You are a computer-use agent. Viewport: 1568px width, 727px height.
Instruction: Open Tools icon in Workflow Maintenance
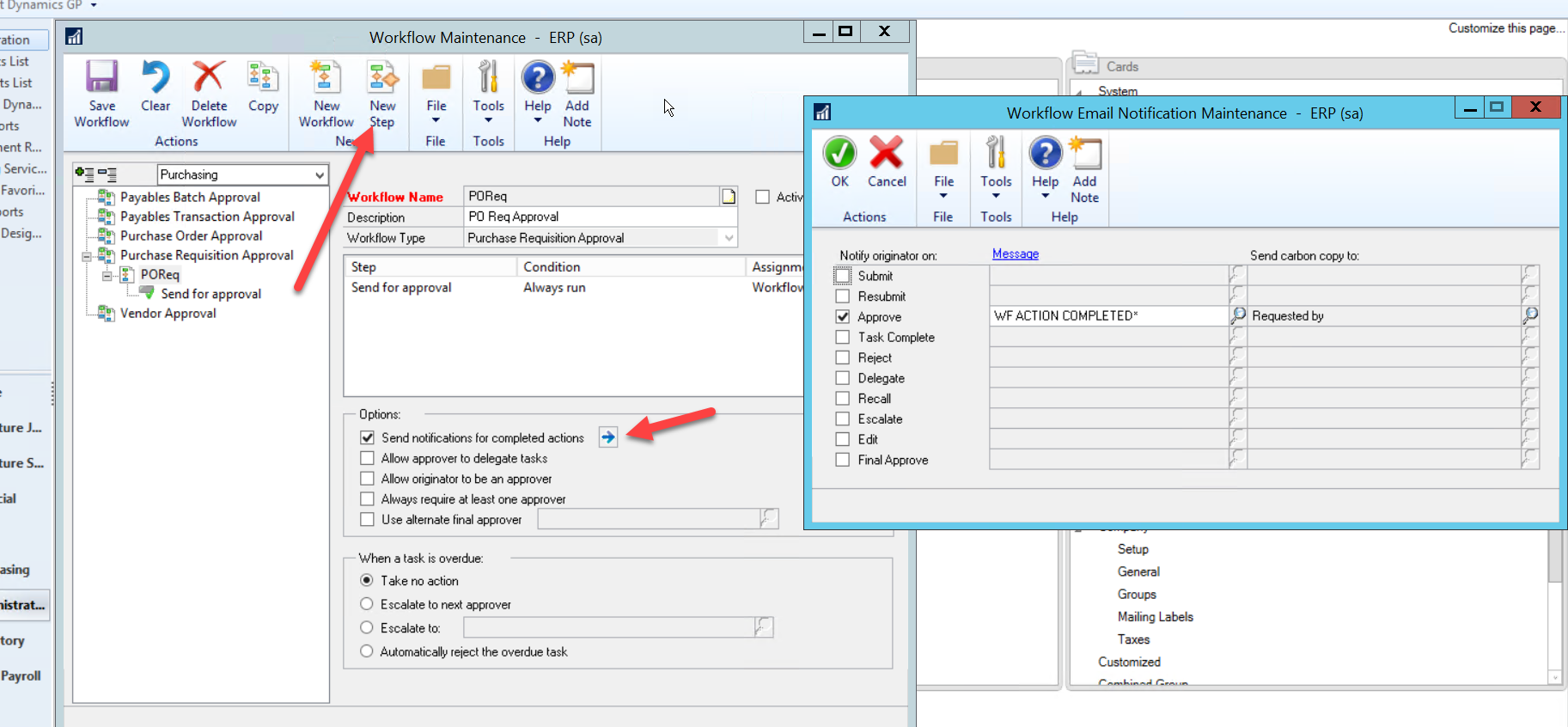[488, 77]
